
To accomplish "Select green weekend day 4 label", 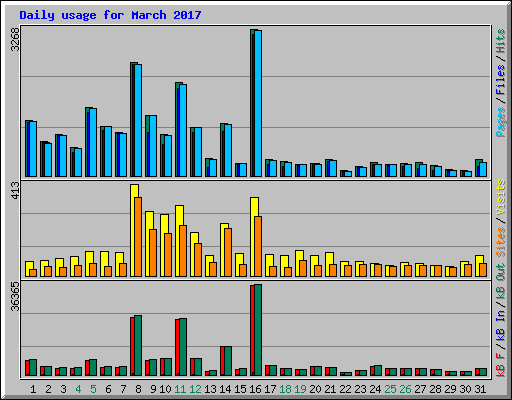I will (78, 389).
